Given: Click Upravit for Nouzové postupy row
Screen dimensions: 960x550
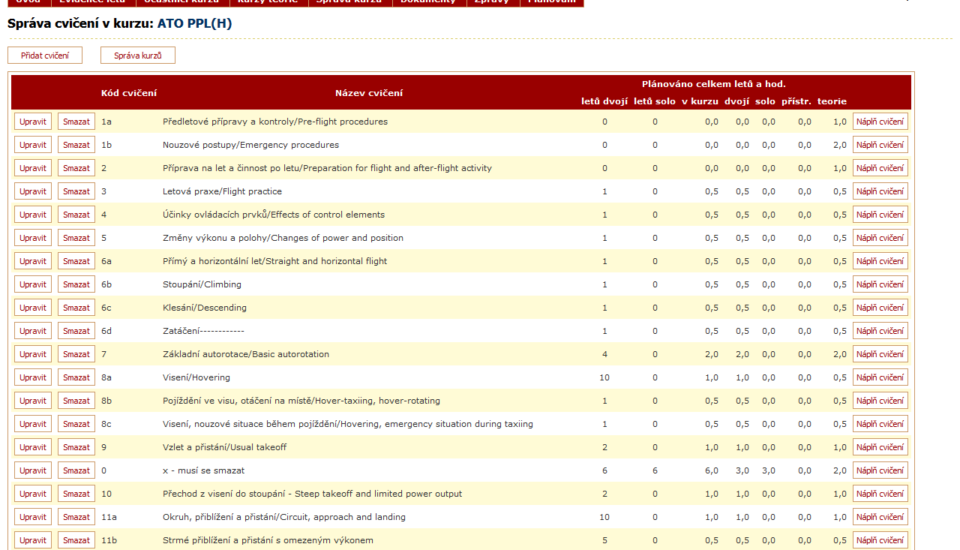Looking at the screenshot, I should click(32, 145).
